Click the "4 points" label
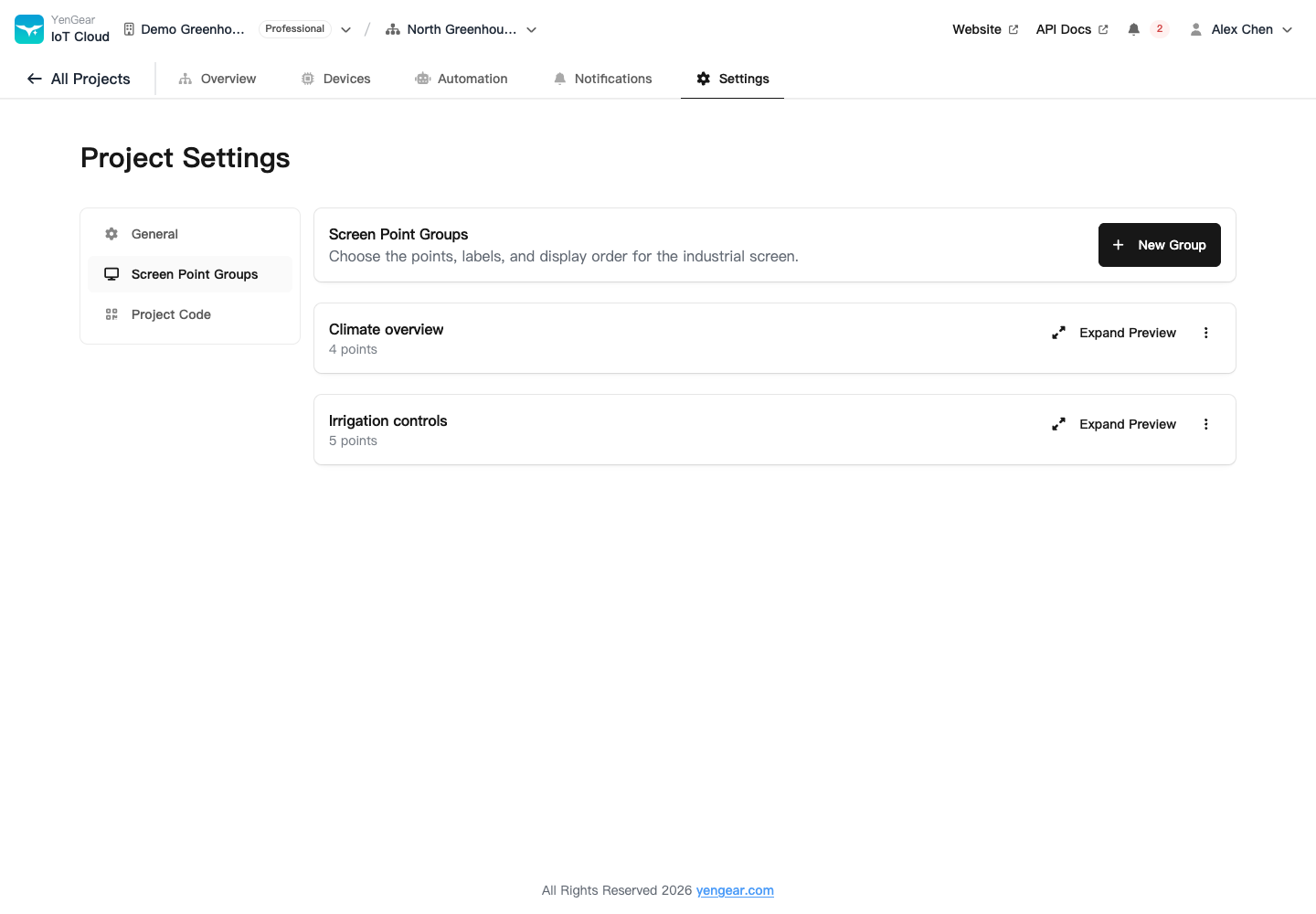Screen dimensions: 1316x914 click(353, 349)
